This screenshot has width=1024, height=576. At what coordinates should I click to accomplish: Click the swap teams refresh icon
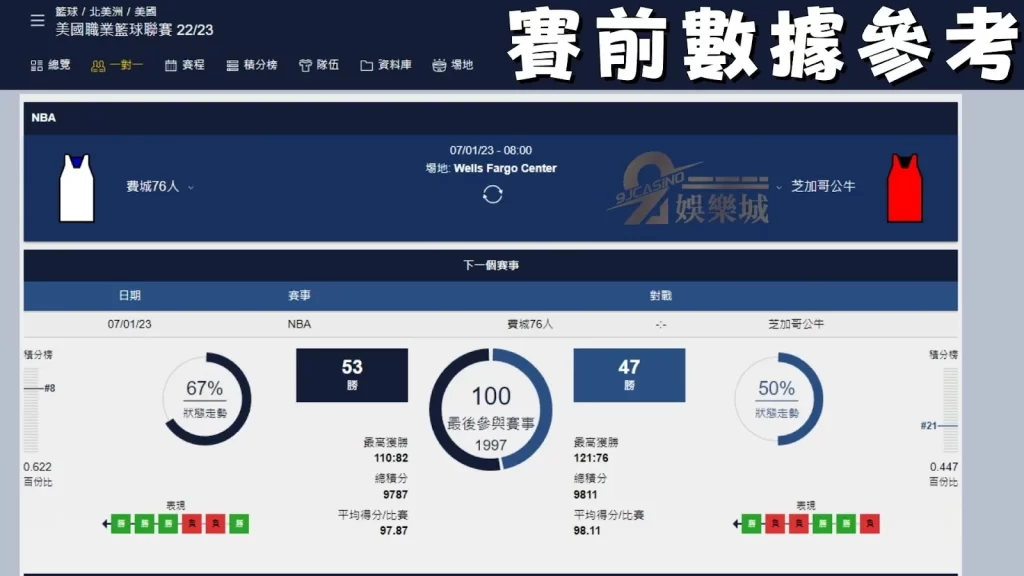(x=491, y=196)
